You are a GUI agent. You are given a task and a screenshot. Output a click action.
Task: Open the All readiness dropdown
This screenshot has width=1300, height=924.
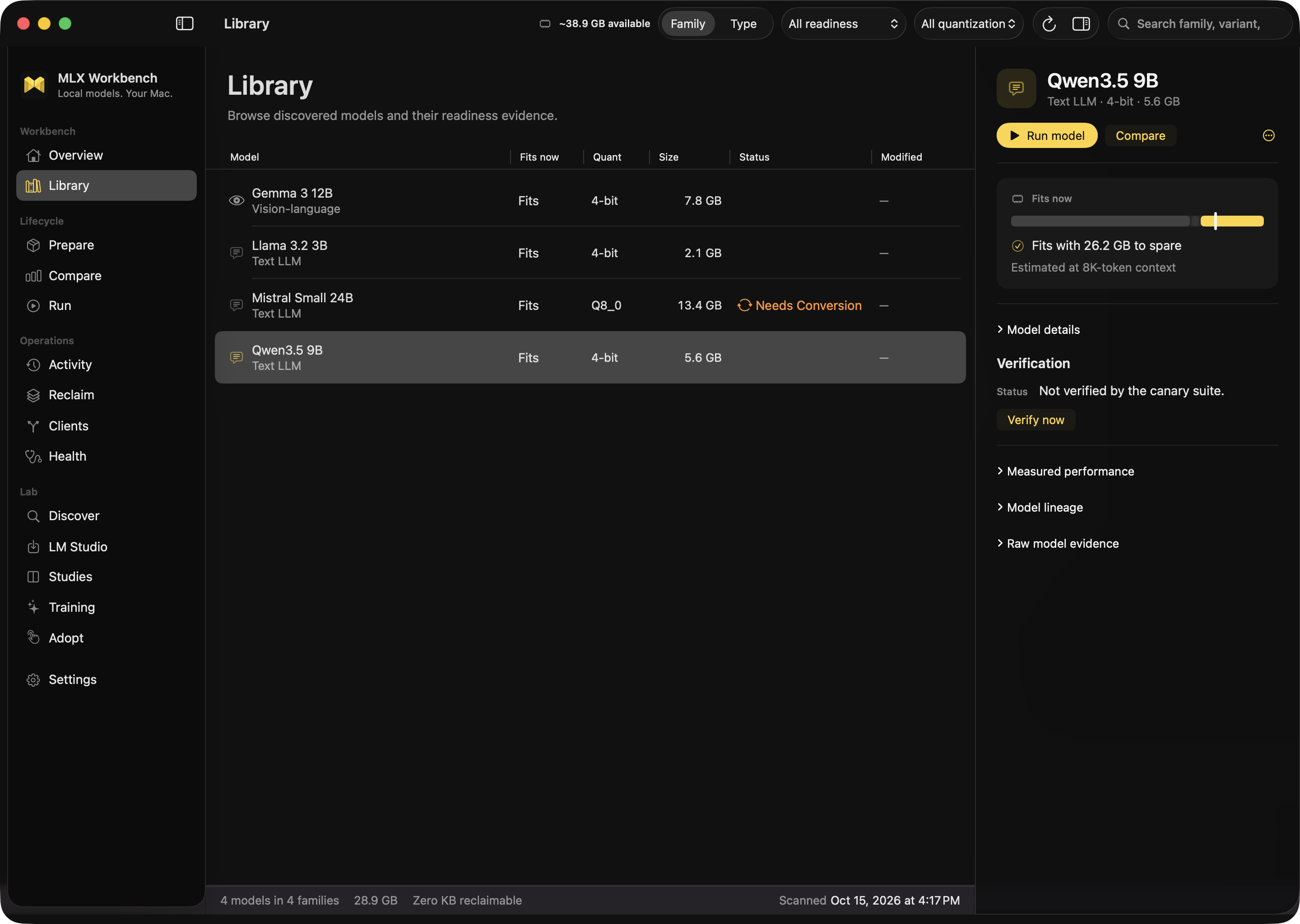(843, 24)
